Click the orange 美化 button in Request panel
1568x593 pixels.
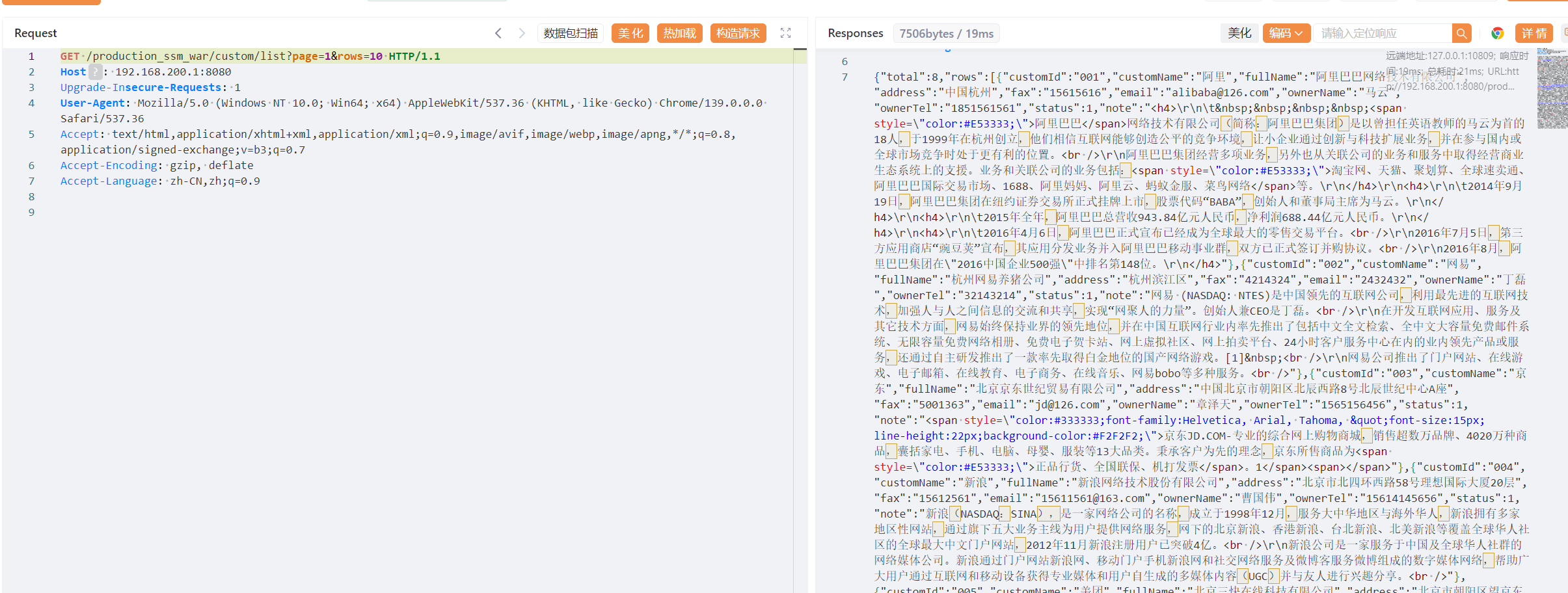630,33
